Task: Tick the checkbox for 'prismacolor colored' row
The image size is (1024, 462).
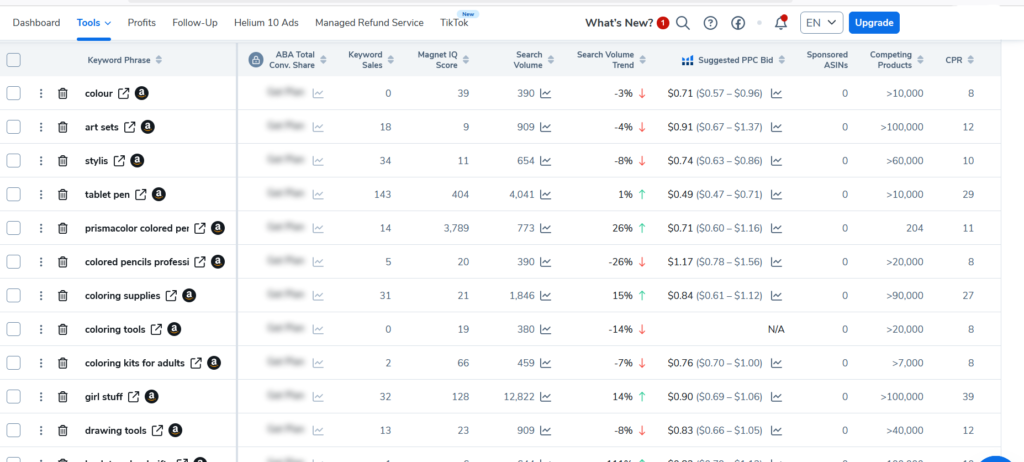Action: 14,228
